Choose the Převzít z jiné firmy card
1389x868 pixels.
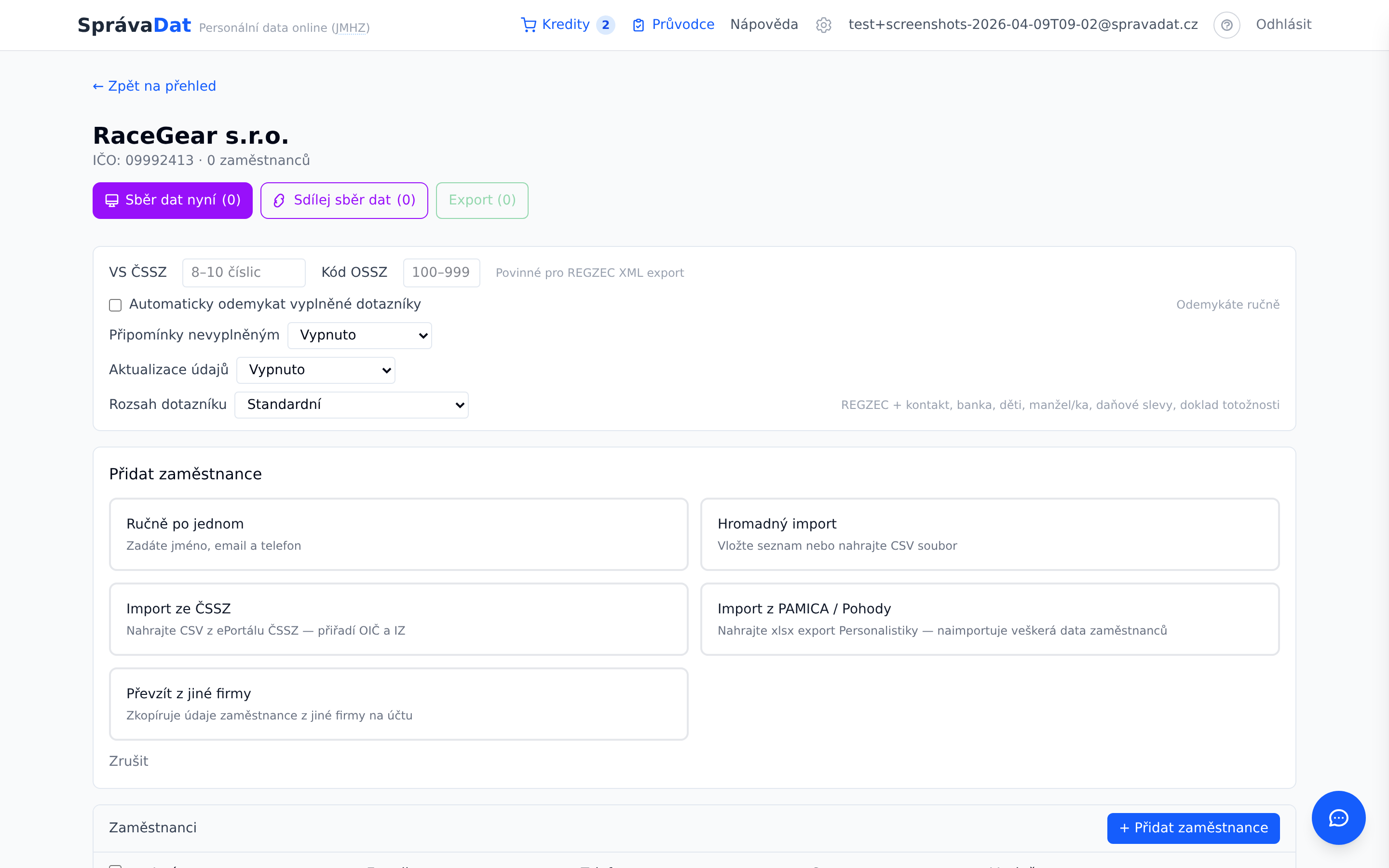(399, 704)
